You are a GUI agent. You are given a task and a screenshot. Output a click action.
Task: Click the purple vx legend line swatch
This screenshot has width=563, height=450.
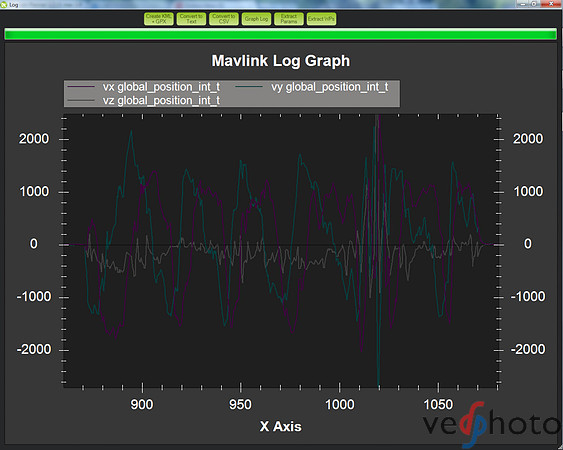point(81,87)
